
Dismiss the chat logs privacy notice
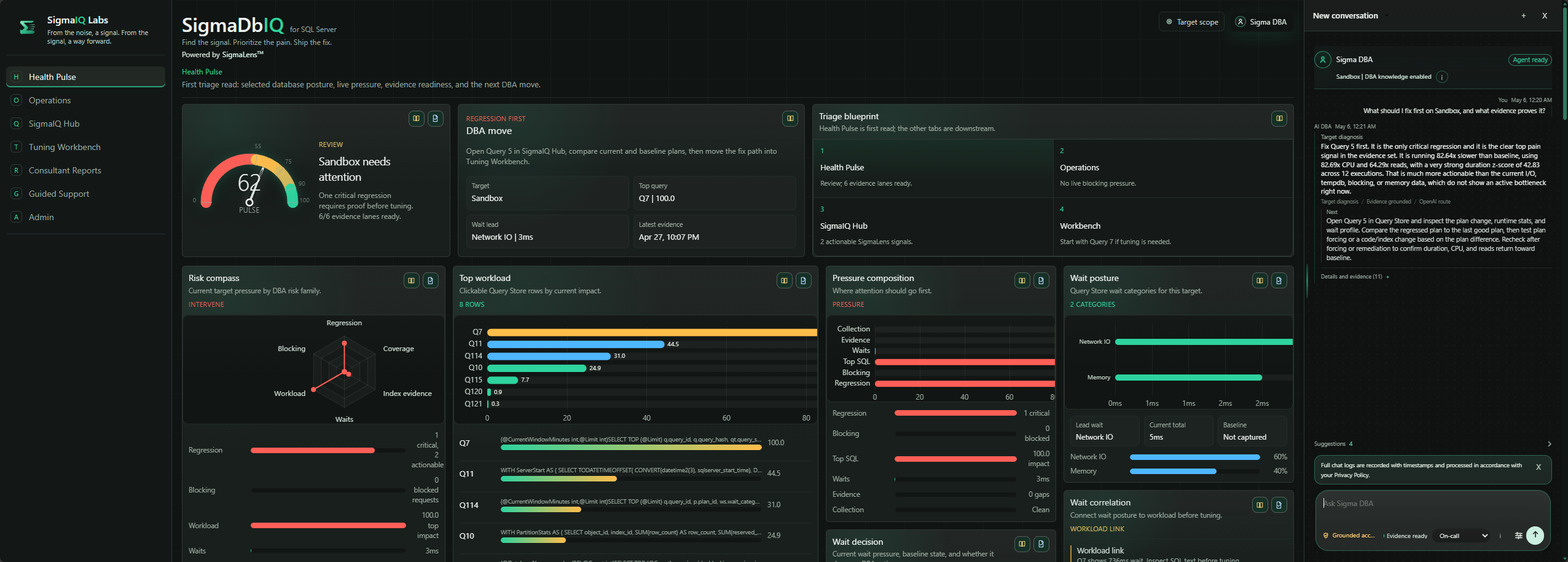click(x=1539, y=467)
